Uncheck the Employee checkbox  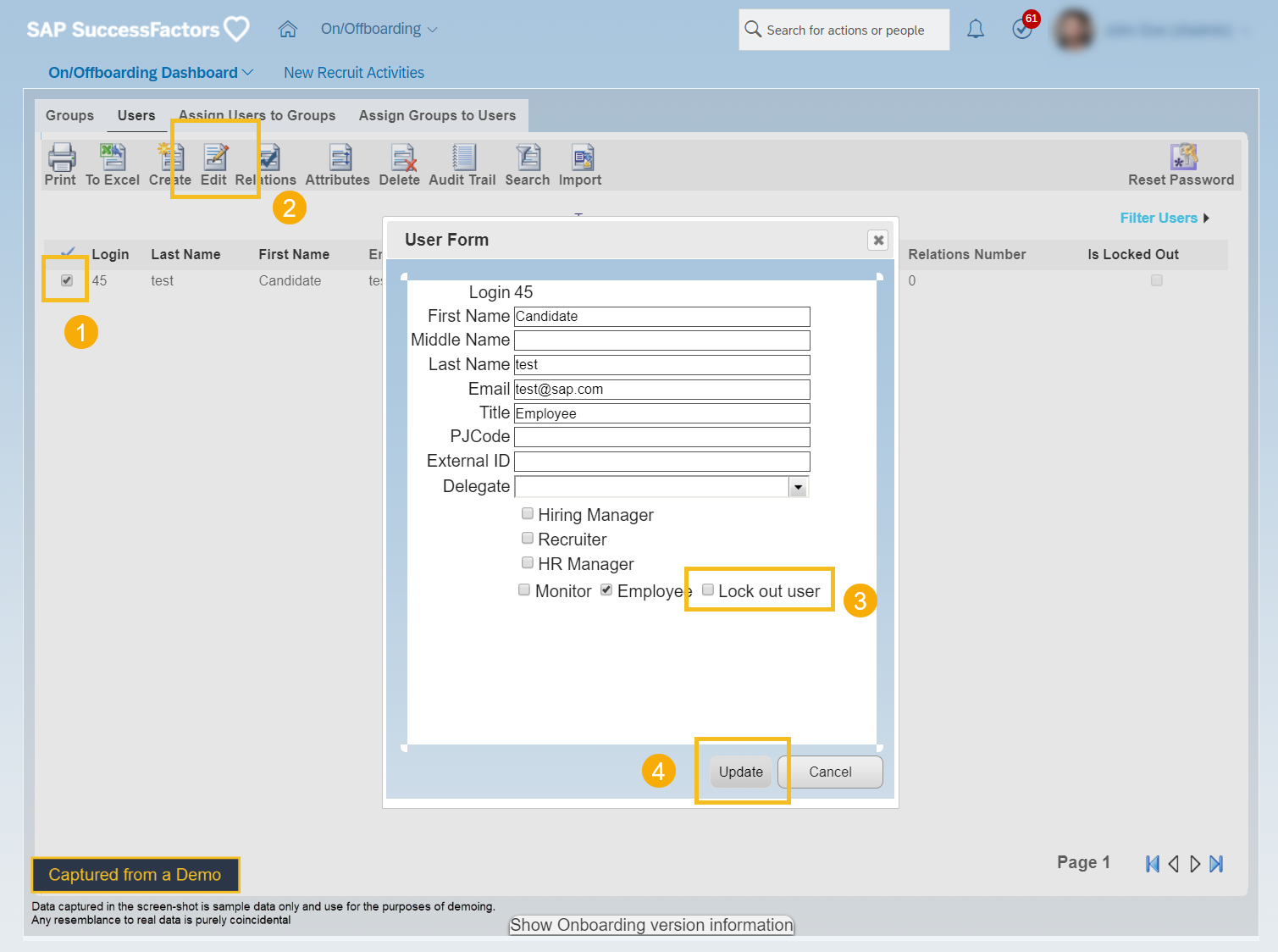pos(606,589)
